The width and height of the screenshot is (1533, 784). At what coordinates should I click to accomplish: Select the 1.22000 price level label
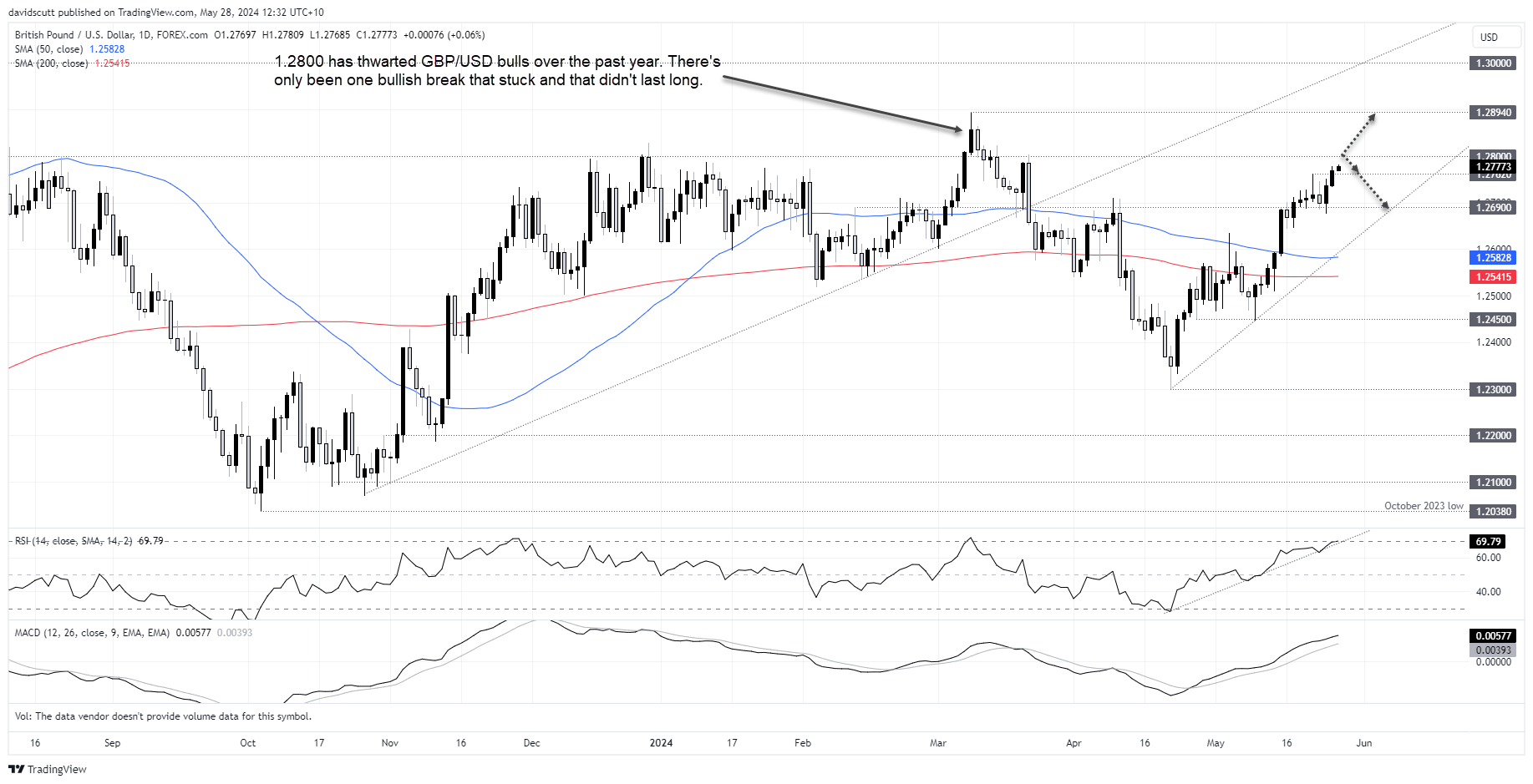(1493, 436)
